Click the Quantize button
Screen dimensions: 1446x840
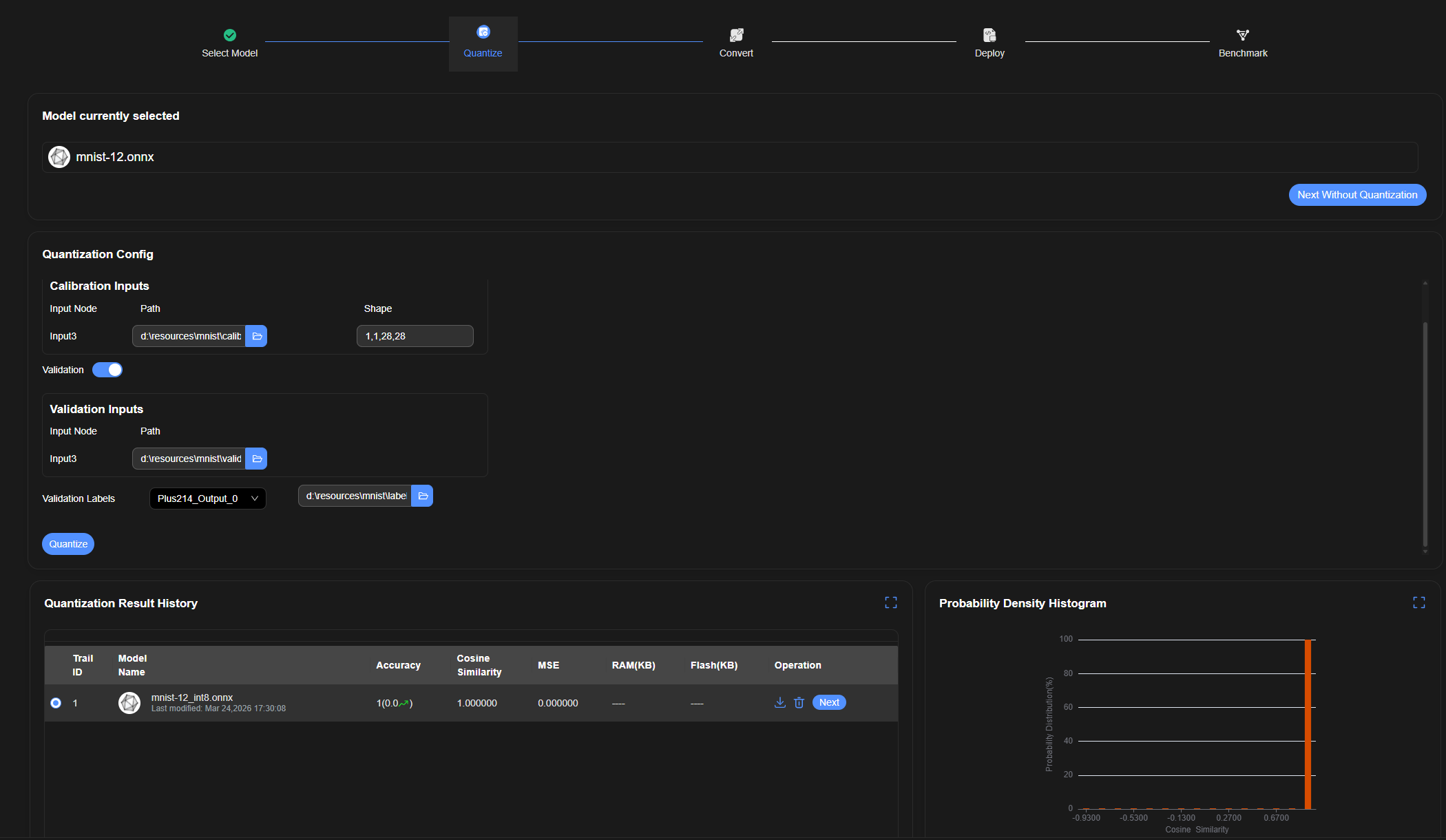point(68,544)
